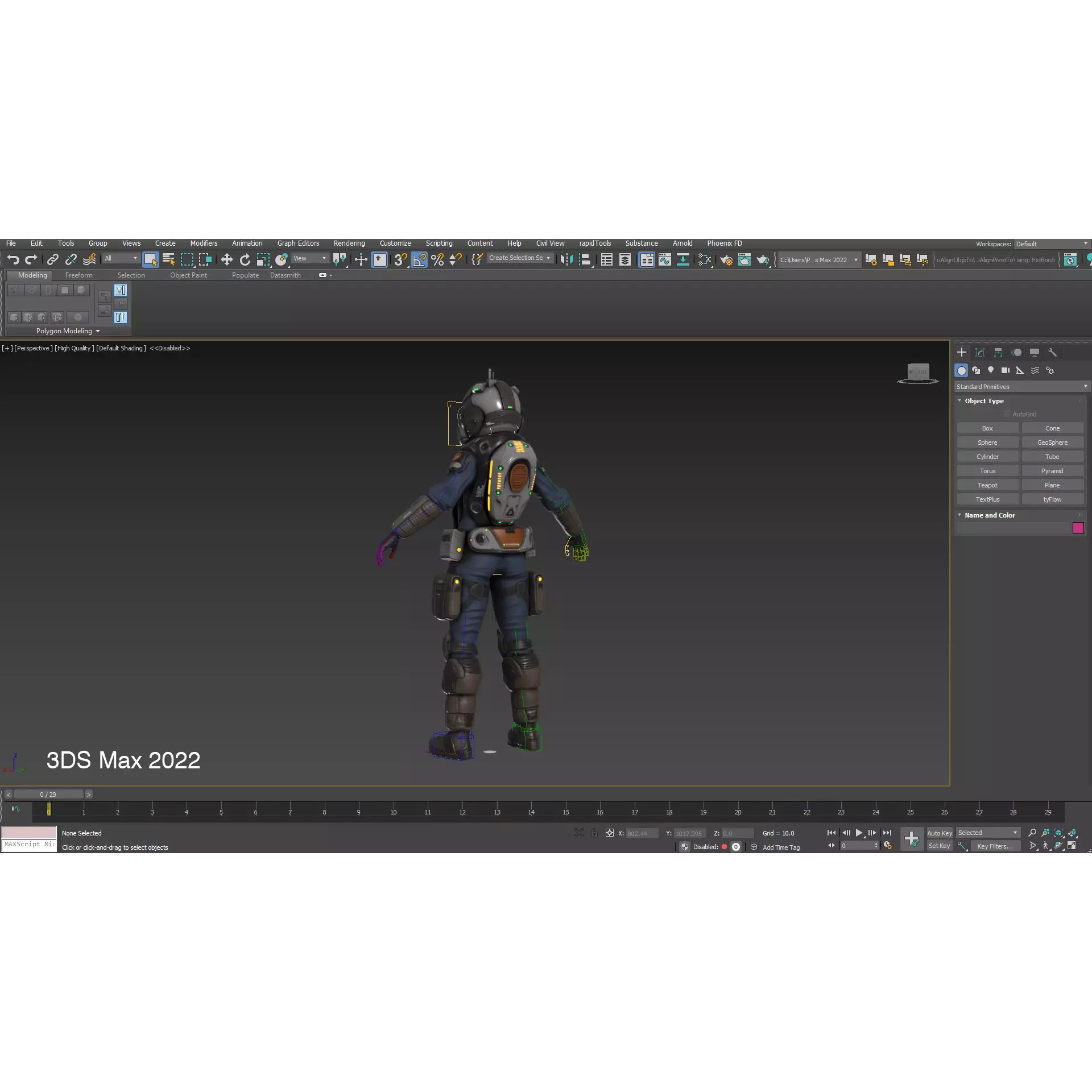Choose Rectangular Selection Region tool
Screen dimensions: 1092x1092
coord(187,260)
